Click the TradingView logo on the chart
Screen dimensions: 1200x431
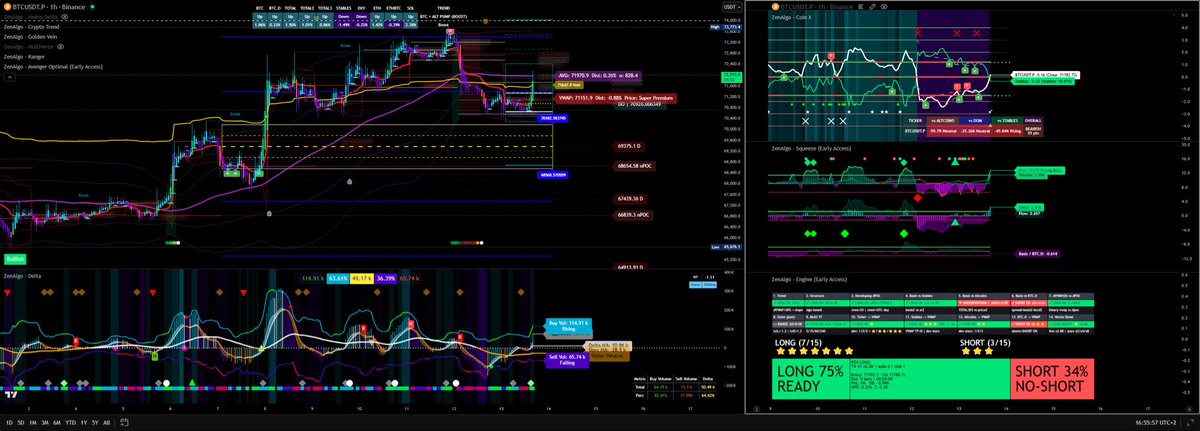click(11, 393)
